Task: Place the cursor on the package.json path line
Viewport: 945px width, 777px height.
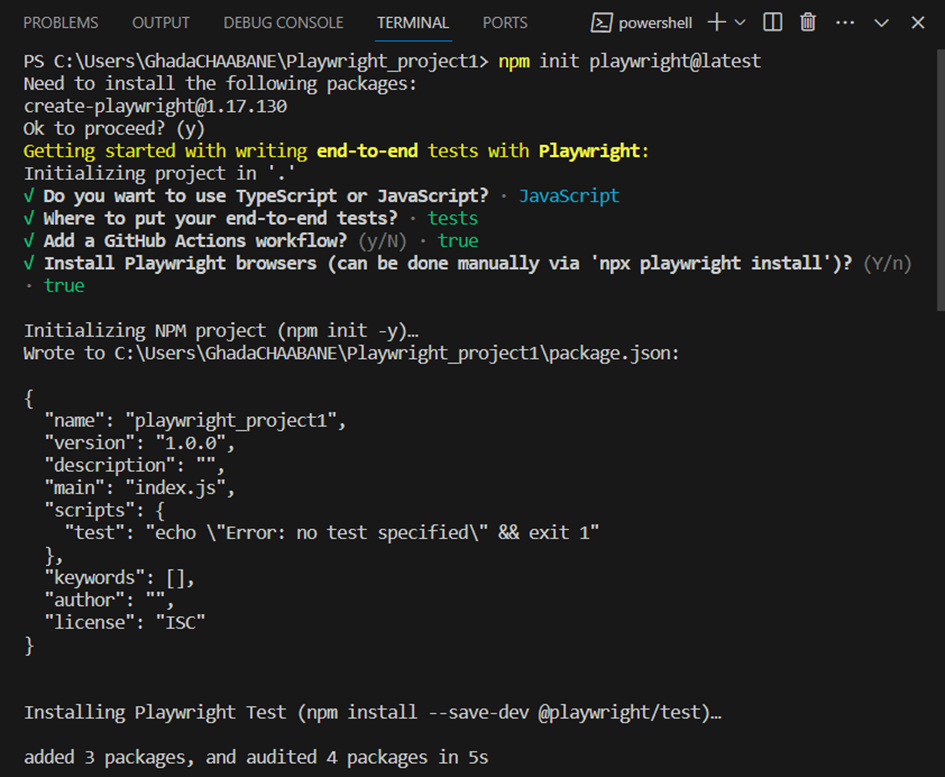Action: 350,353
